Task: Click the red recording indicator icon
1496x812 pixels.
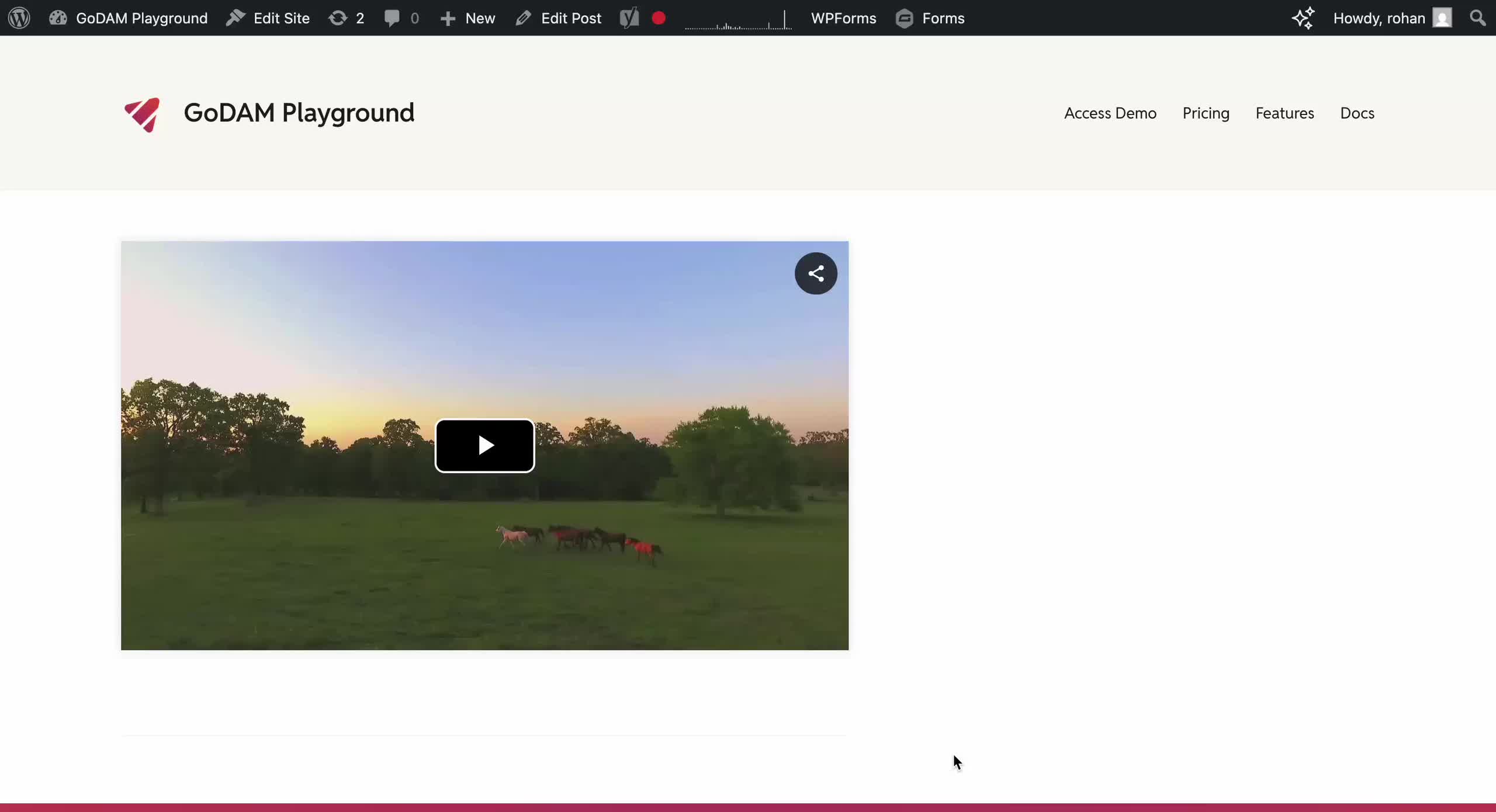Action: (658, 18)
